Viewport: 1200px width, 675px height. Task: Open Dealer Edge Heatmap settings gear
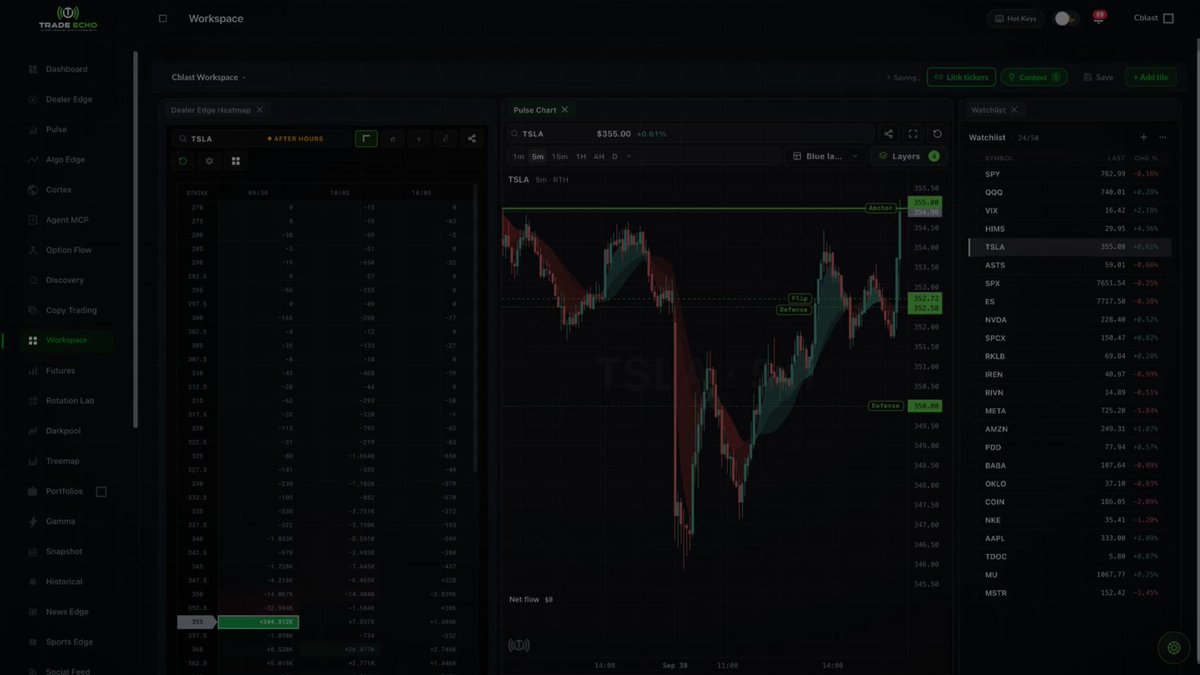pyautogui.click(x=209, y=161)
